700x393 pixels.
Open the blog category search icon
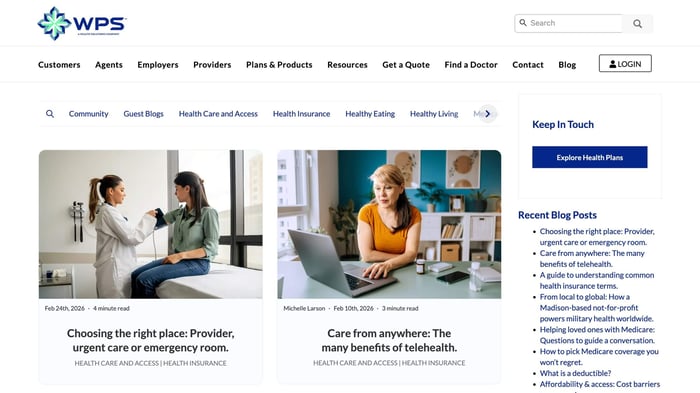click(50, 114)
